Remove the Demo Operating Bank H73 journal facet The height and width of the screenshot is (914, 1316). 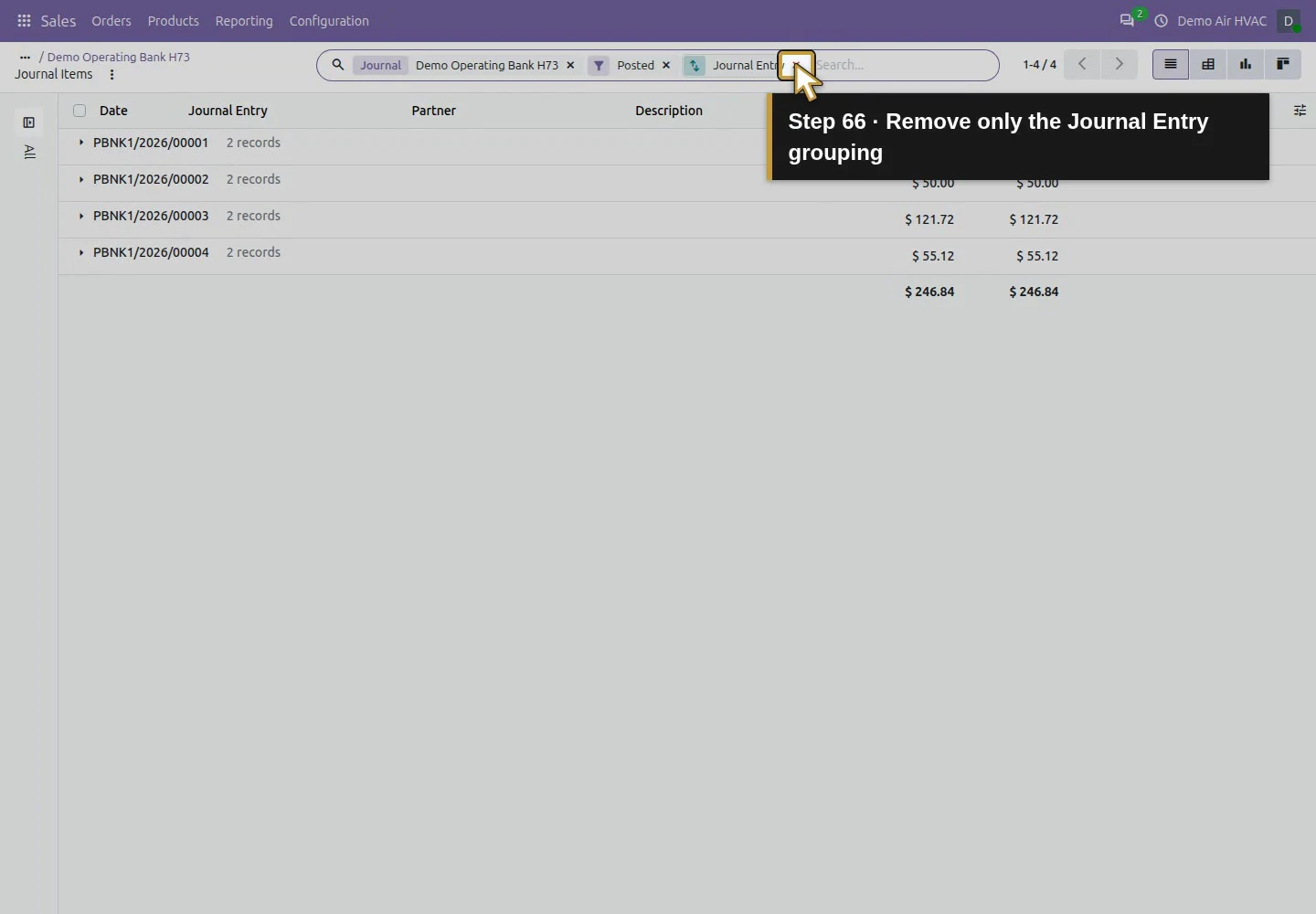570,65
